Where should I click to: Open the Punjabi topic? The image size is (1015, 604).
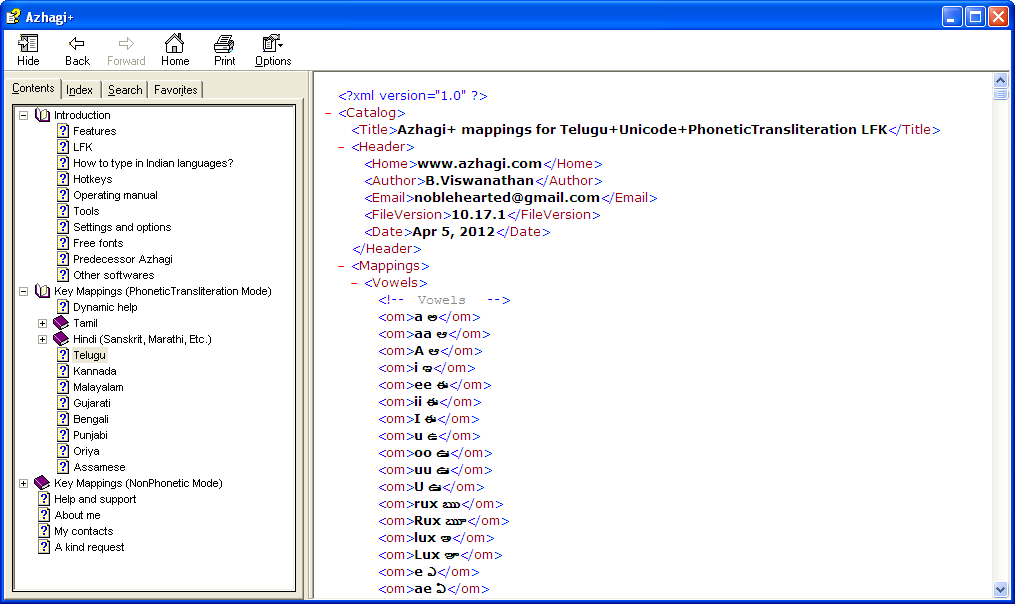pos(90,435)
